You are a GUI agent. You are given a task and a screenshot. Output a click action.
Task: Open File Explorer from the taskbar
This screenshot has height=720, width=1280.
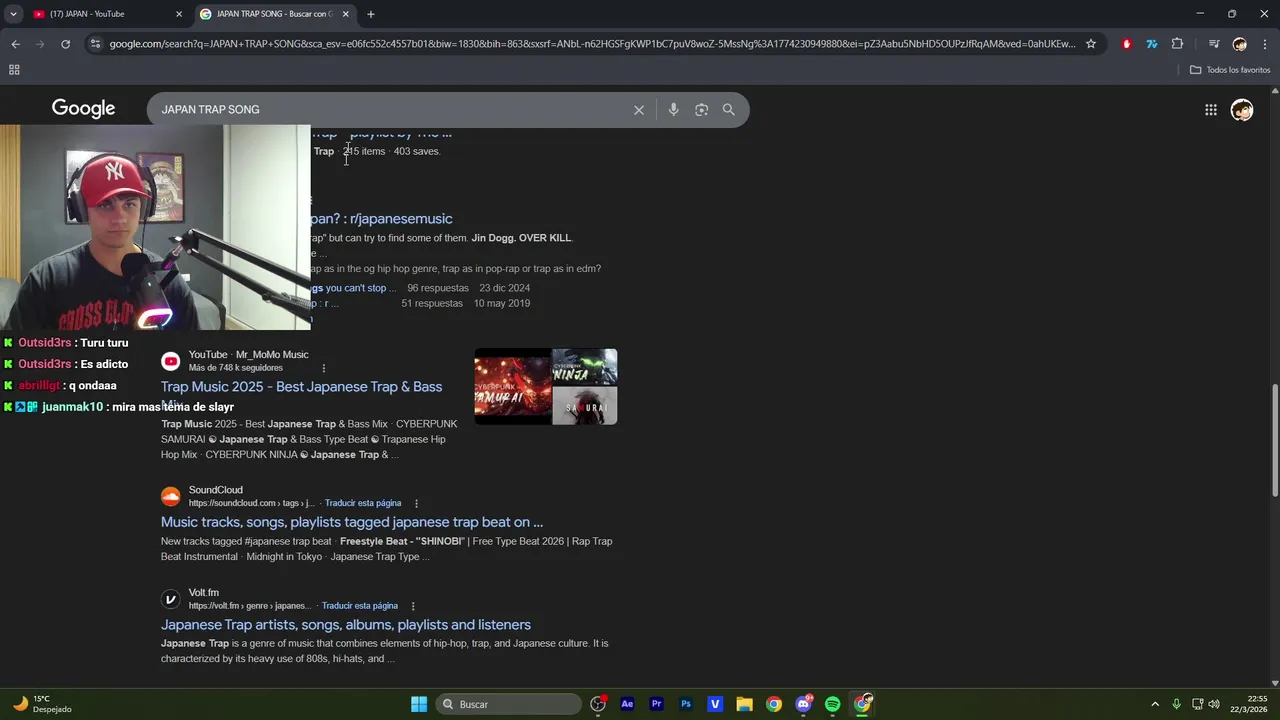tap(744, 704)
